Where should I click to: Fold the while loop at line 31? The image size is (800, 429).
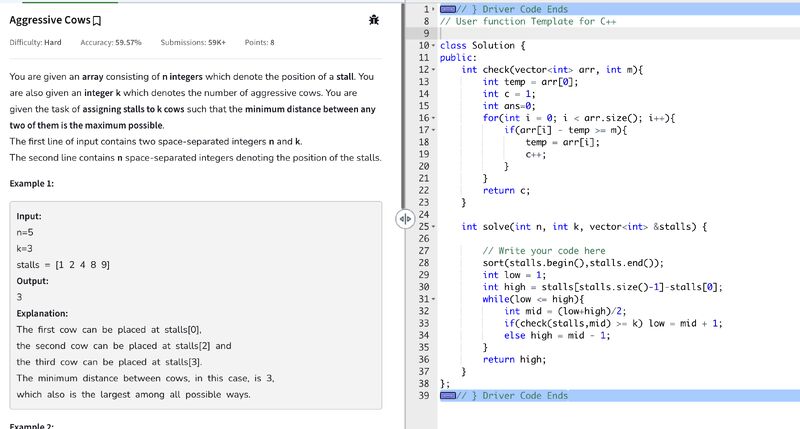click(x=431, y=299)
